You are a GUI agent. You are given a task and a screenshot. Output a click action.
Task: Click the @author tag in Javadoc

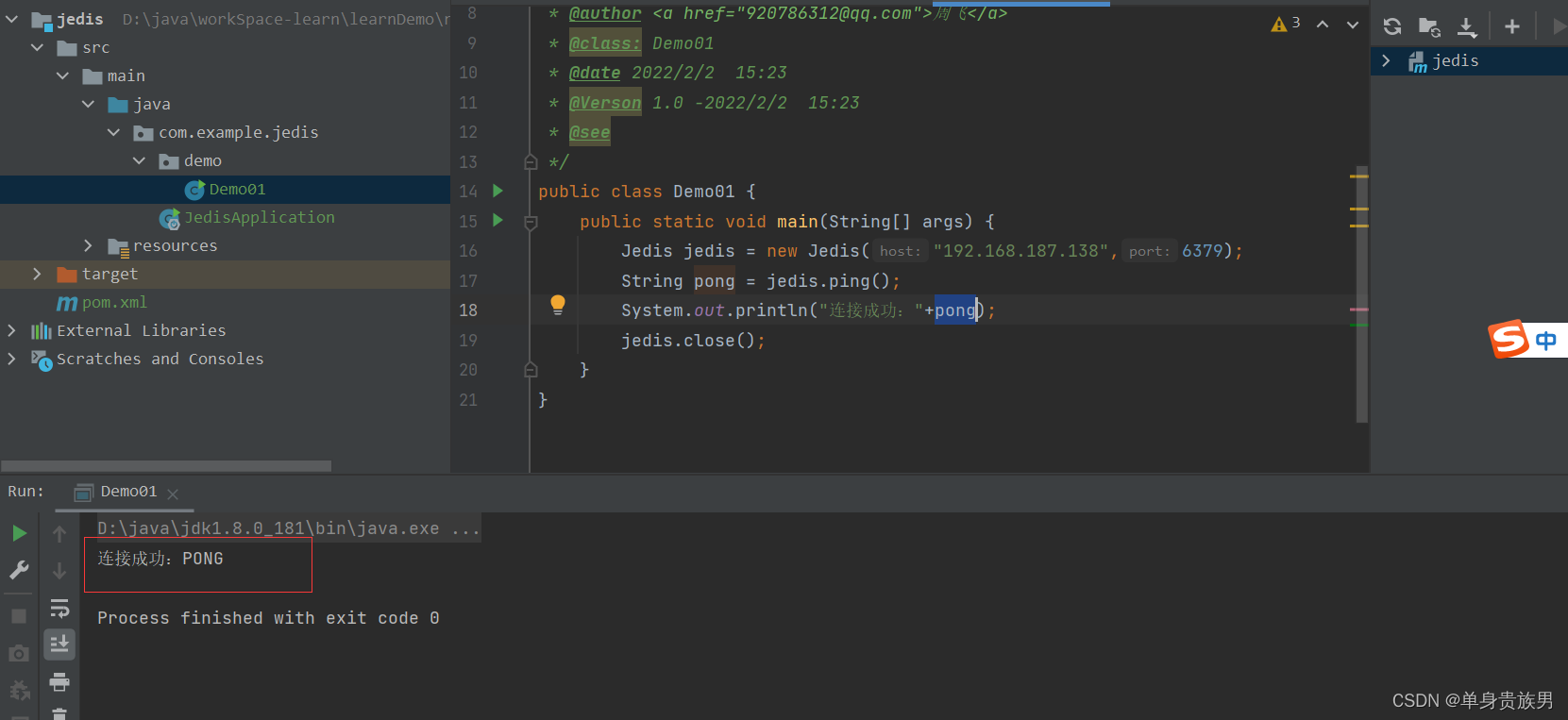click(605, 13)
